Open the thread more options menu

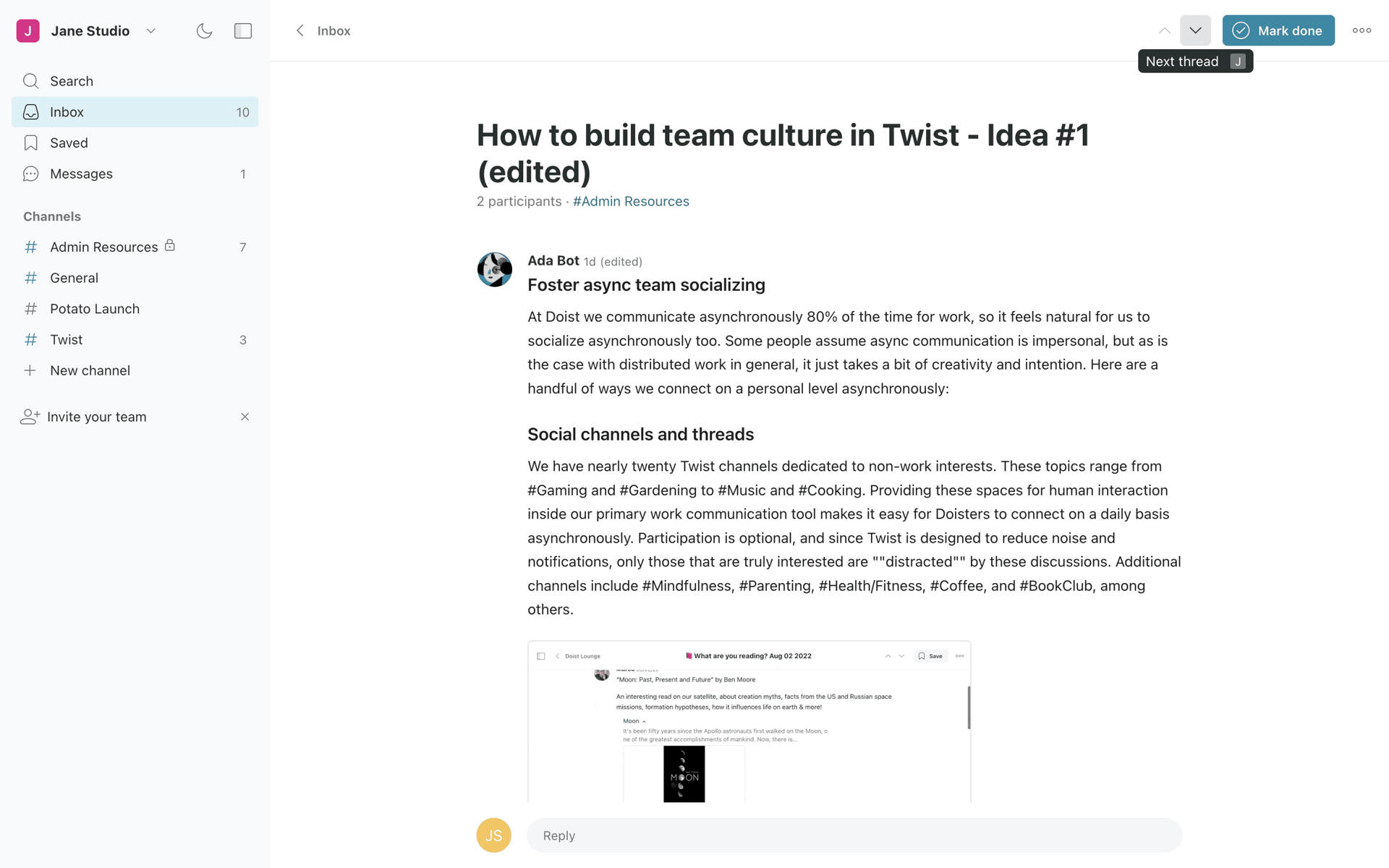point(1362,30)
